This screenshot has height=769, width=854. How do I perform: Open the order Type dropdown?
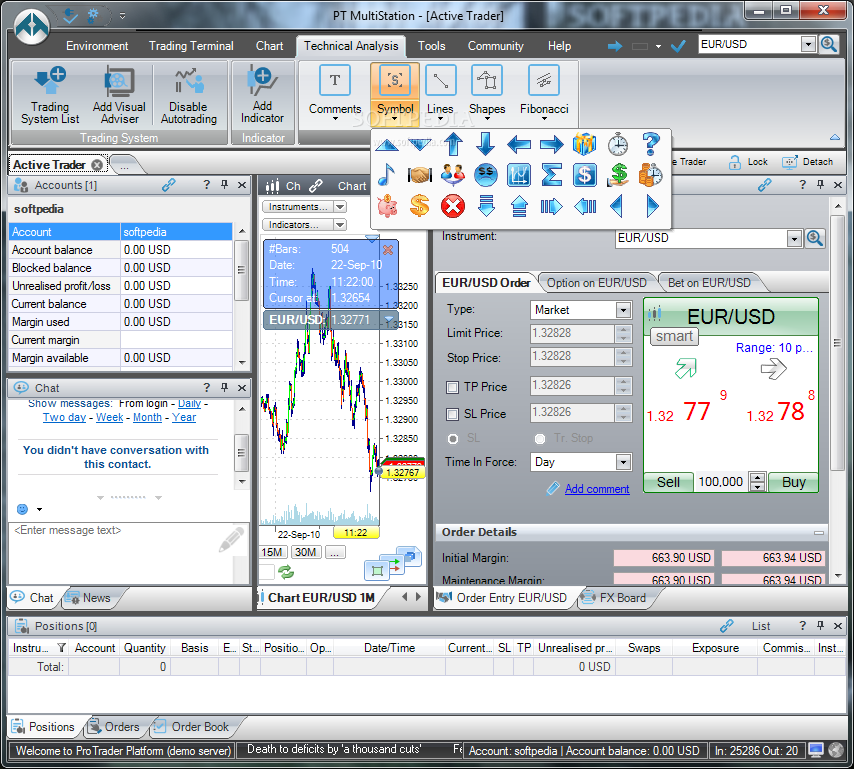coord(623,310)
